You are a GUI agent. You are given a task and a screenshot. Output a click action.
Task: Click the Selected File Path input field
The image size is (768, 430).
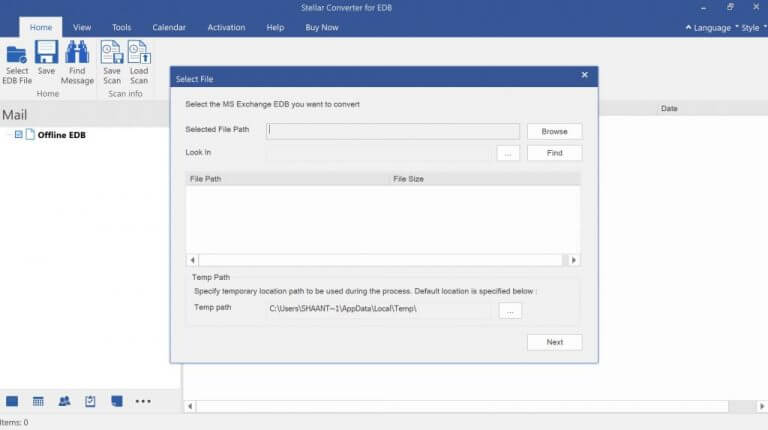[393, 131]
